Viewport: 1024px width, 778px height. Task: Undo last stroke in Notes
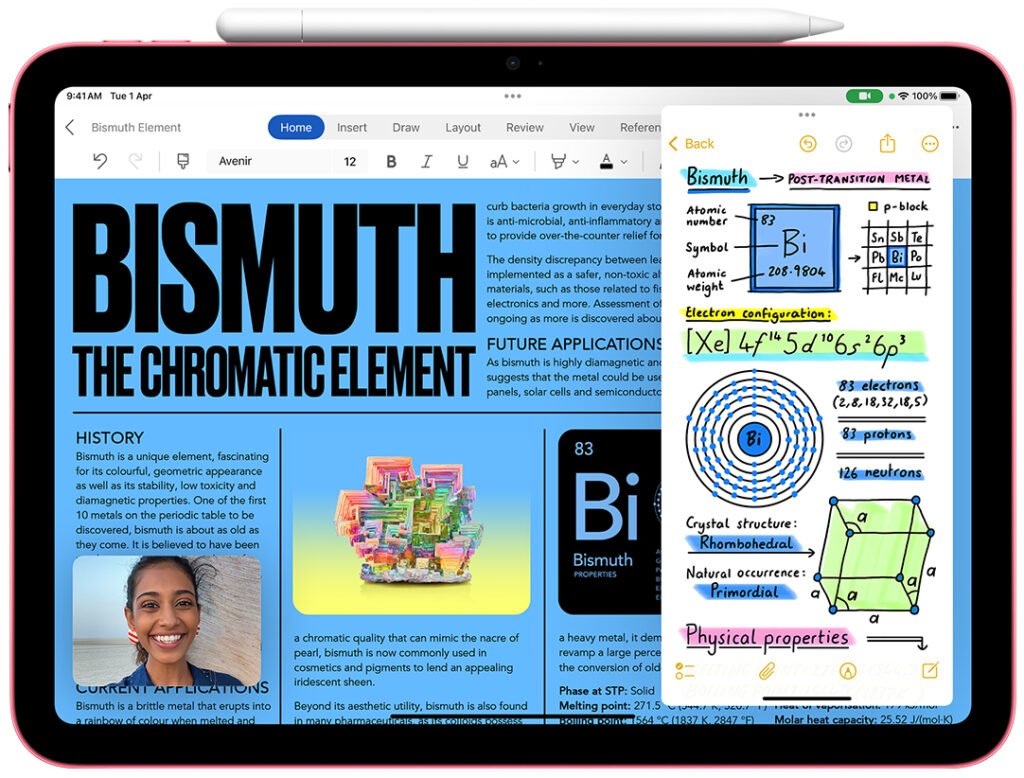[x=807, y=144]
